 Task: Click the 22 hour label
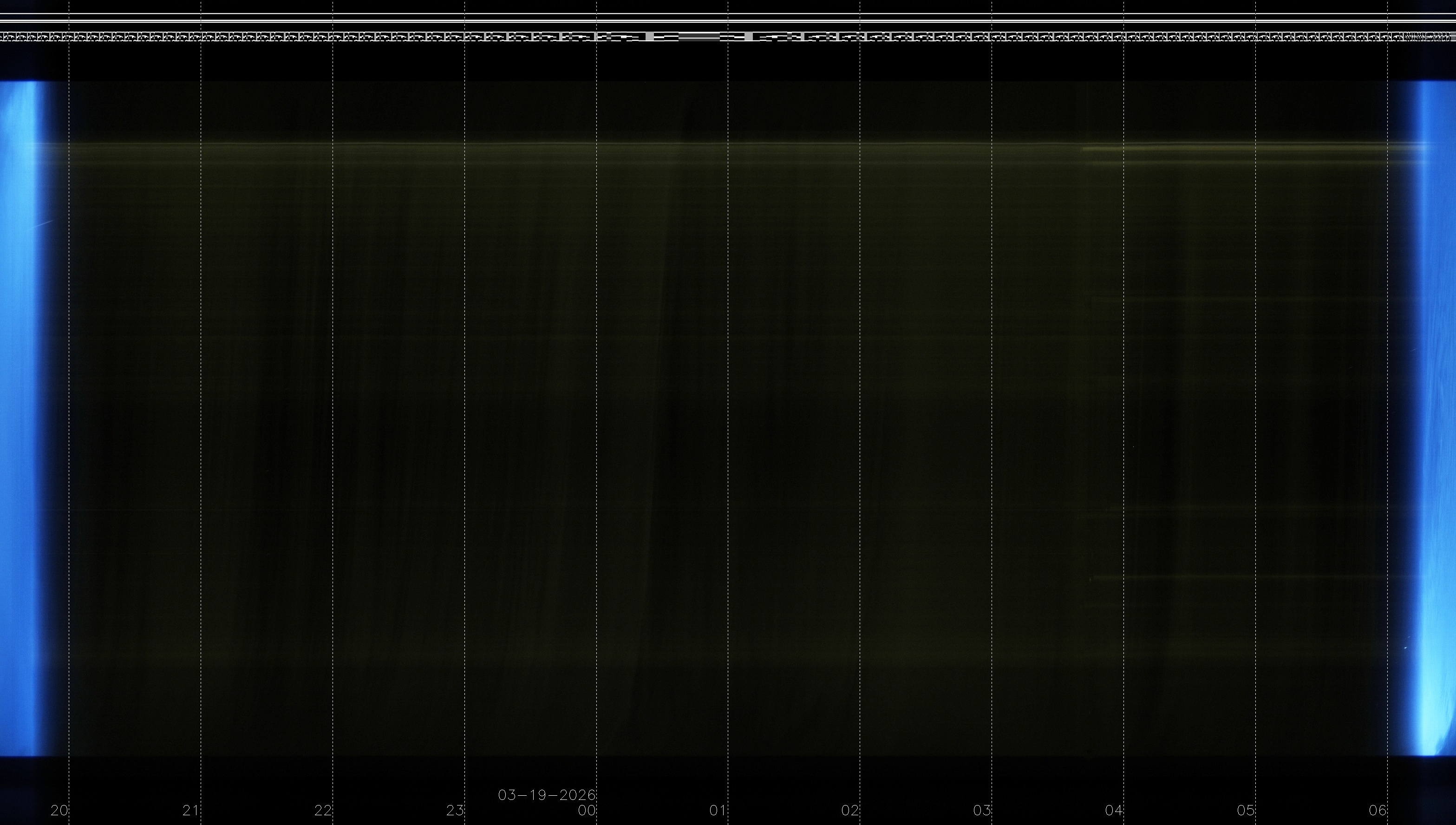pyautogui.click(x=323, y=810)
